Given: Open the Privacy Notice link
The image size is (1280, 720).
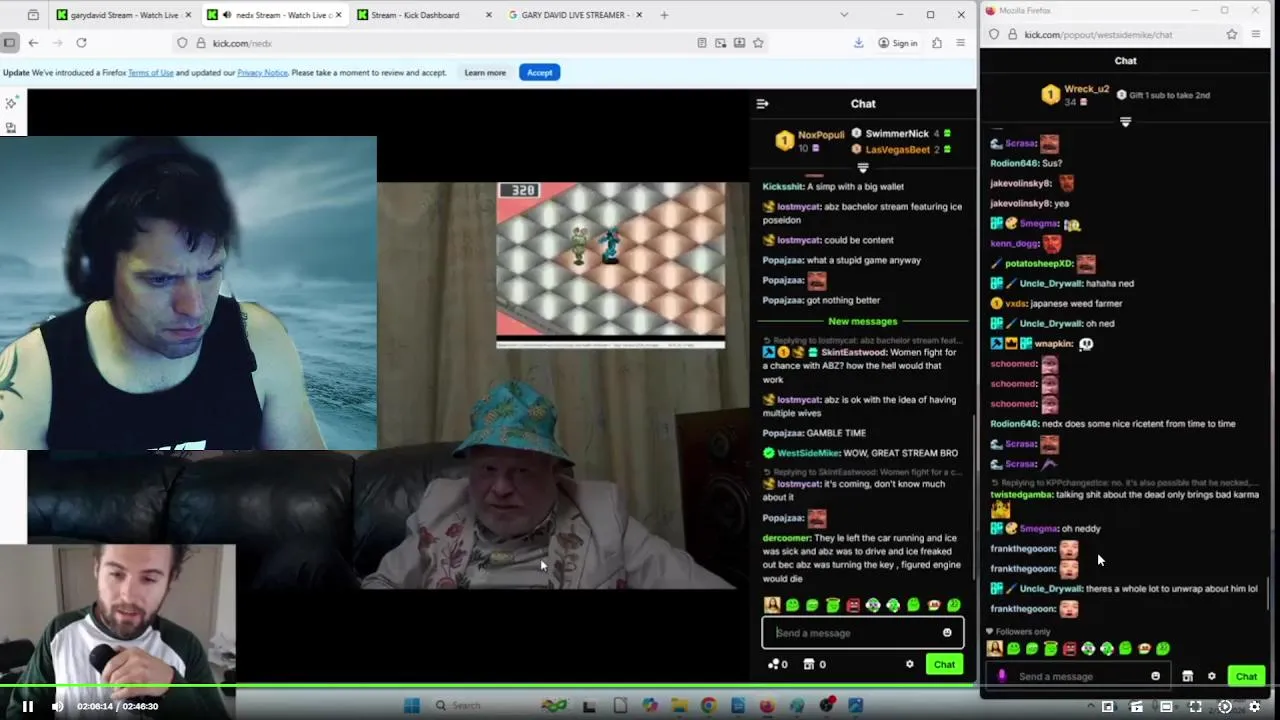Looking at the screenshot, I should 262,73.
